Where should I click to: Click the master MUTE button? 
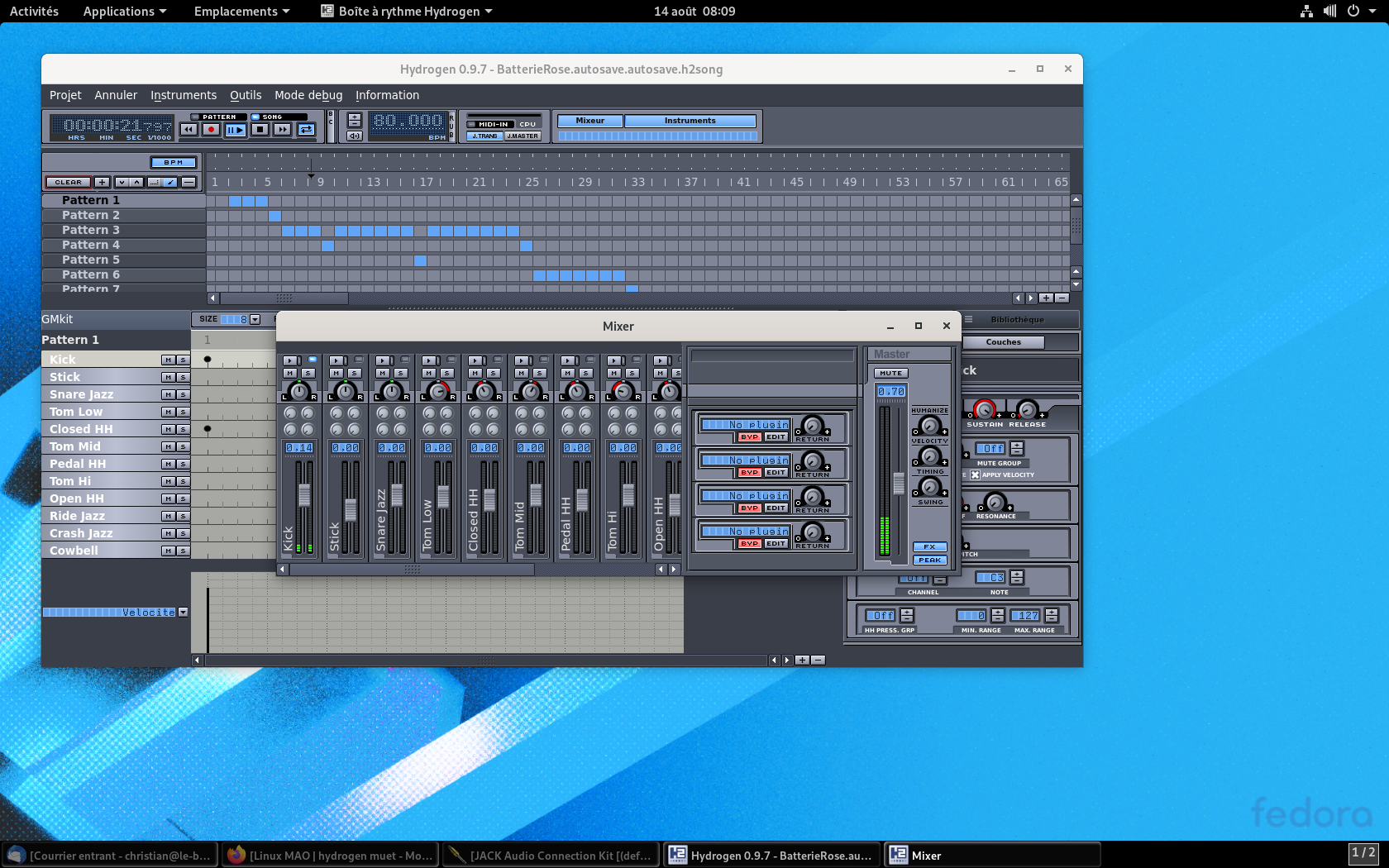click(x=890, y=374)
